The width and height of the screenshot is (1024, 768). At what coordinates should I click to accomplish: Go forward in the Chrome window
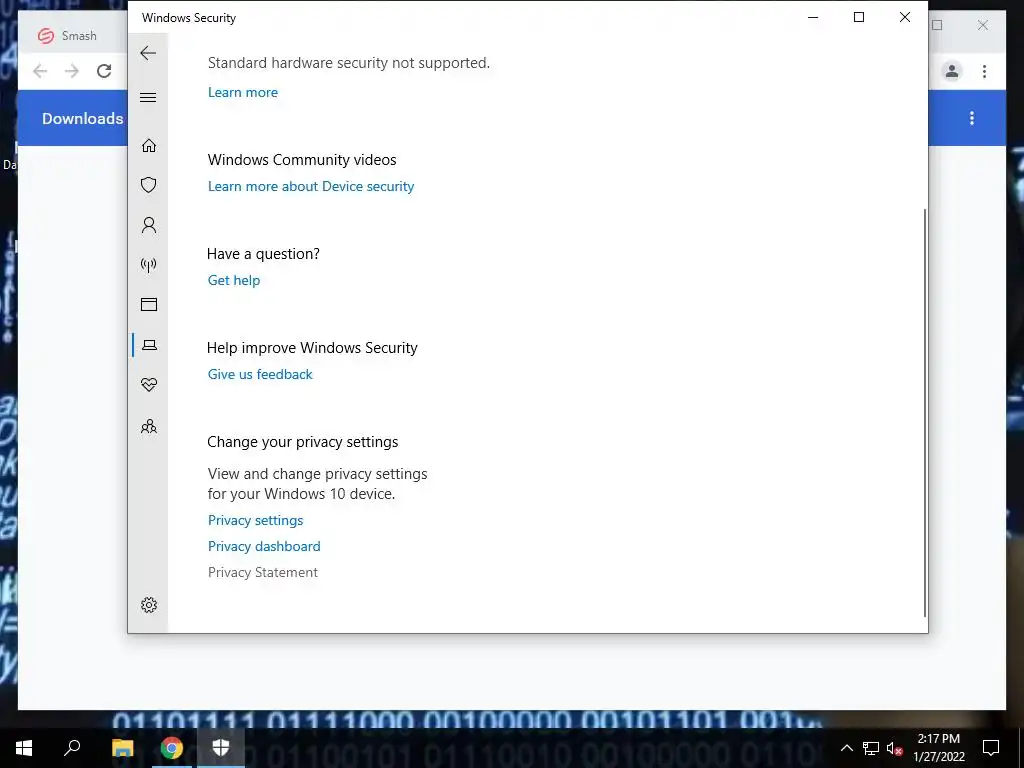click(x=72, y=71)
